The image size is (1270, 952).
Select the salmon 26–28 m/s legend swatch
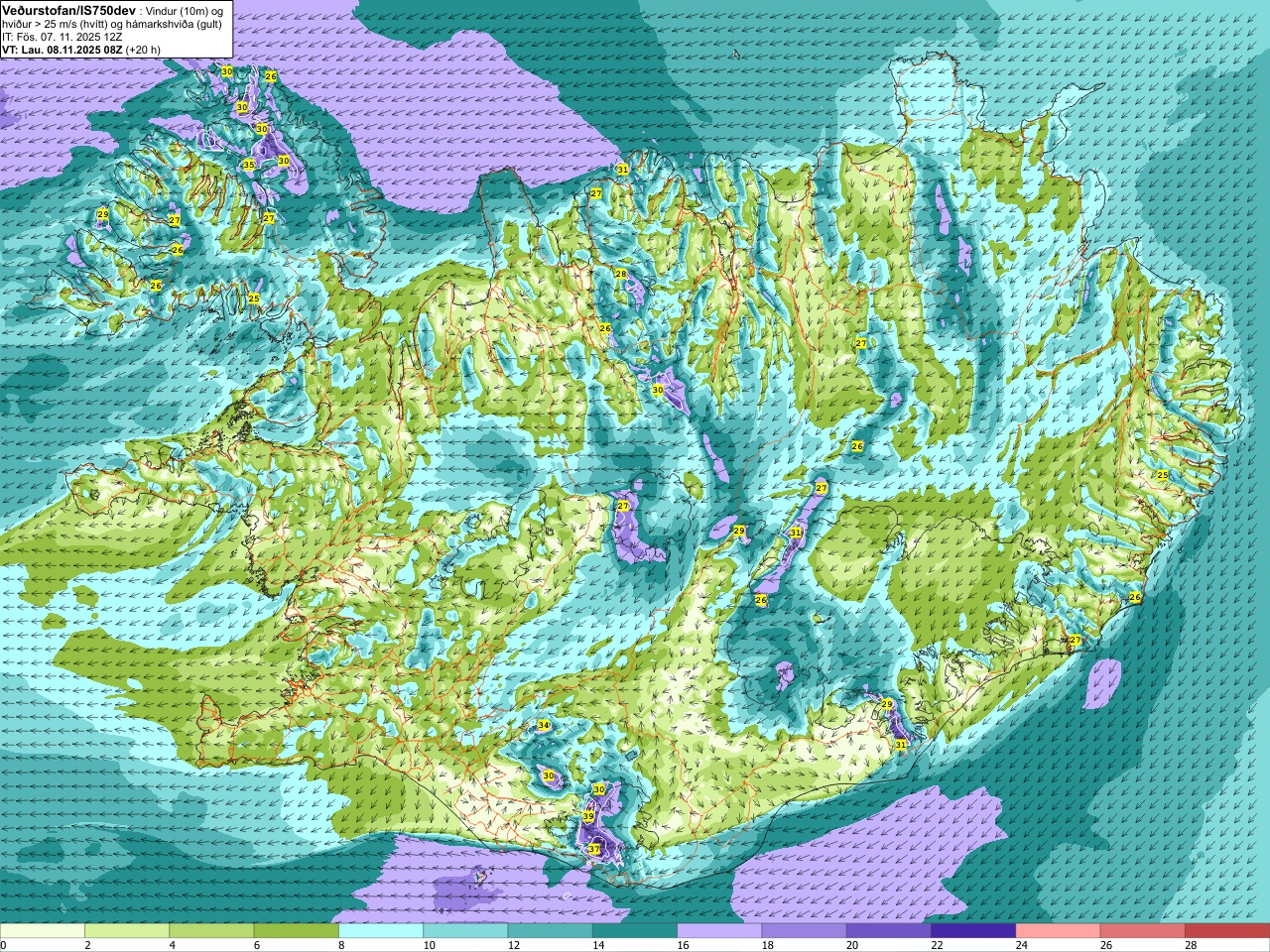pyautogui.click(x=1143, y=931)
